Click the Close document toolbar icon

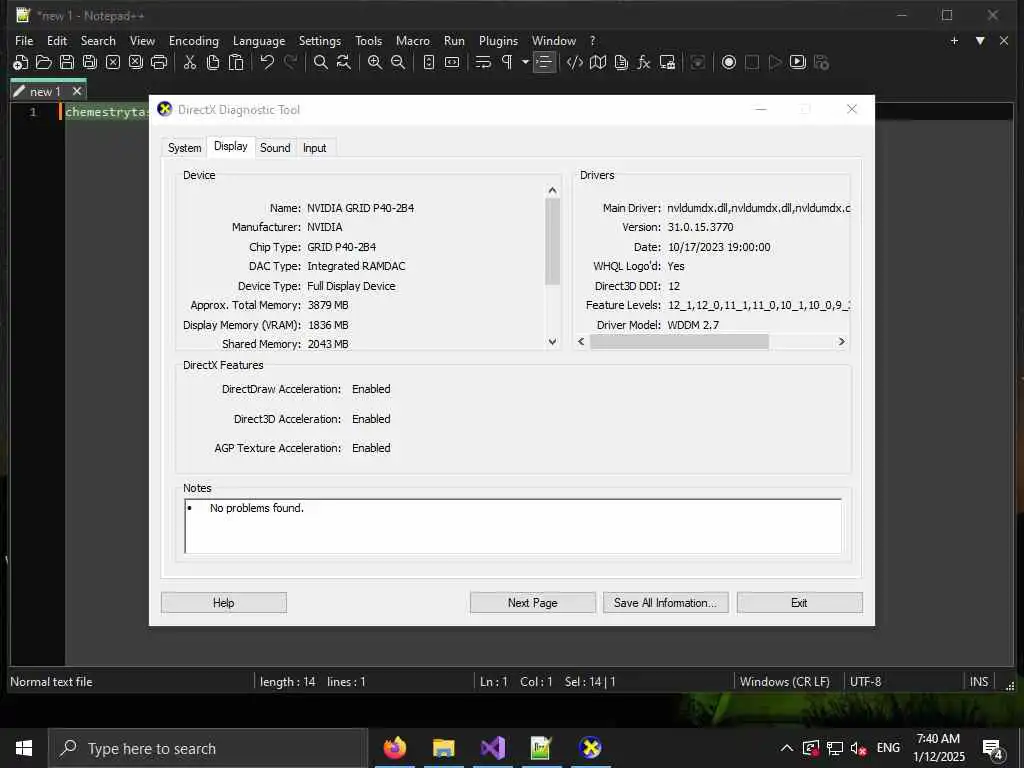(113, 63)
